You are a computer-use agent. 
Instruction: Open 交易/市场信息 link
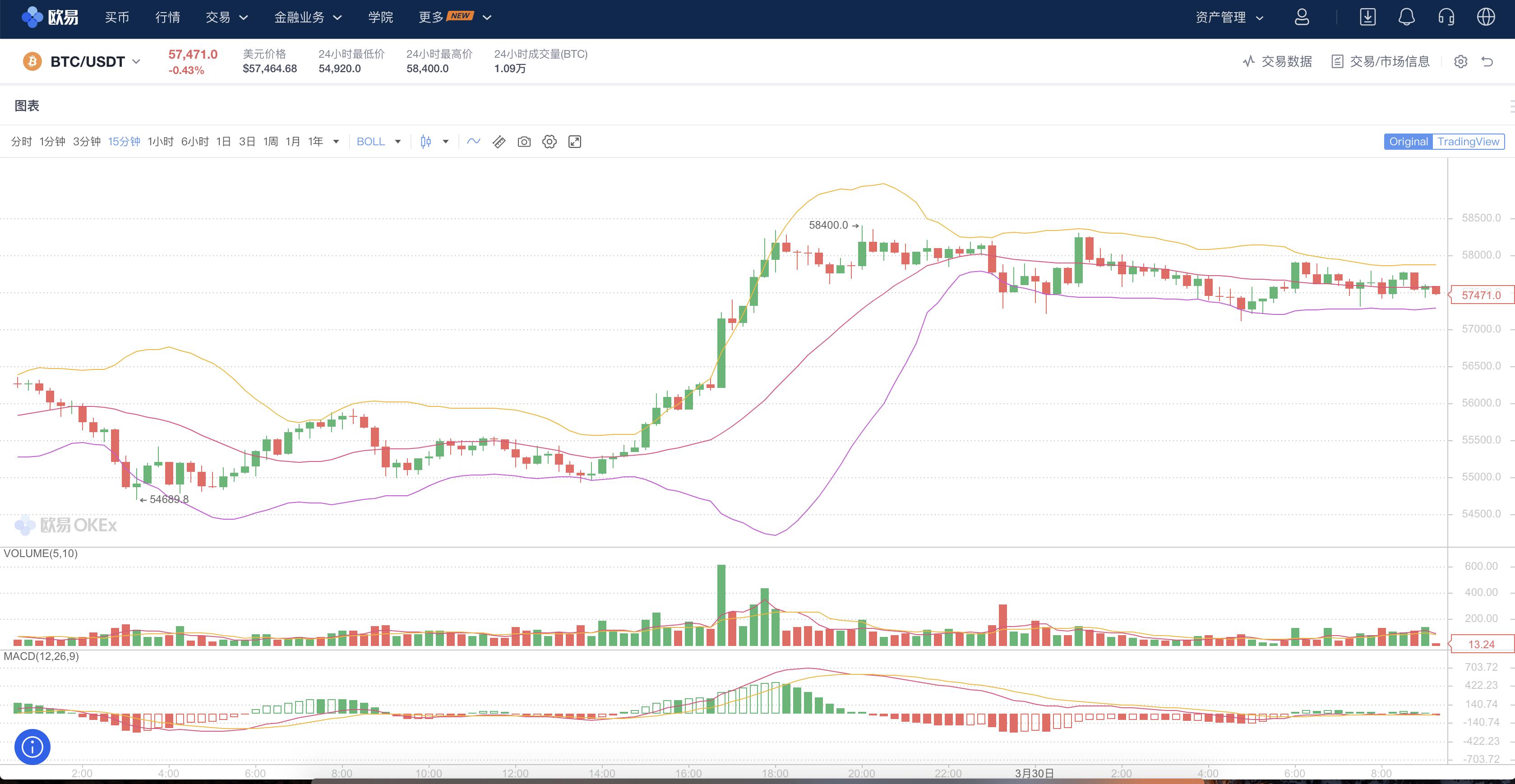point(1380,62)
